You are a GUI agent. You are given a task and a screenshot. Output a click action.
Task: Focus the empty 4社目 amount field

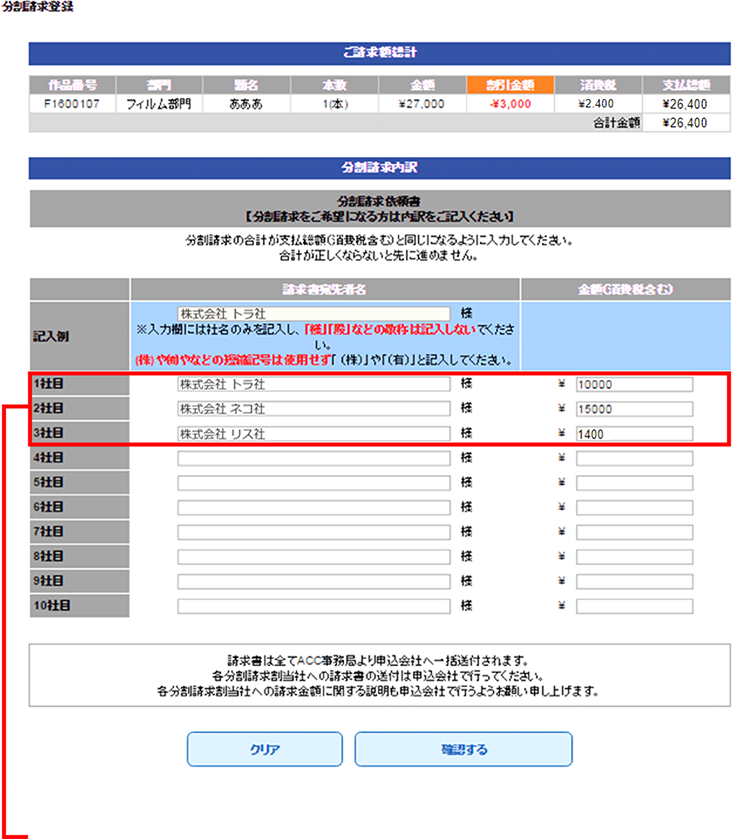[634, 458]
